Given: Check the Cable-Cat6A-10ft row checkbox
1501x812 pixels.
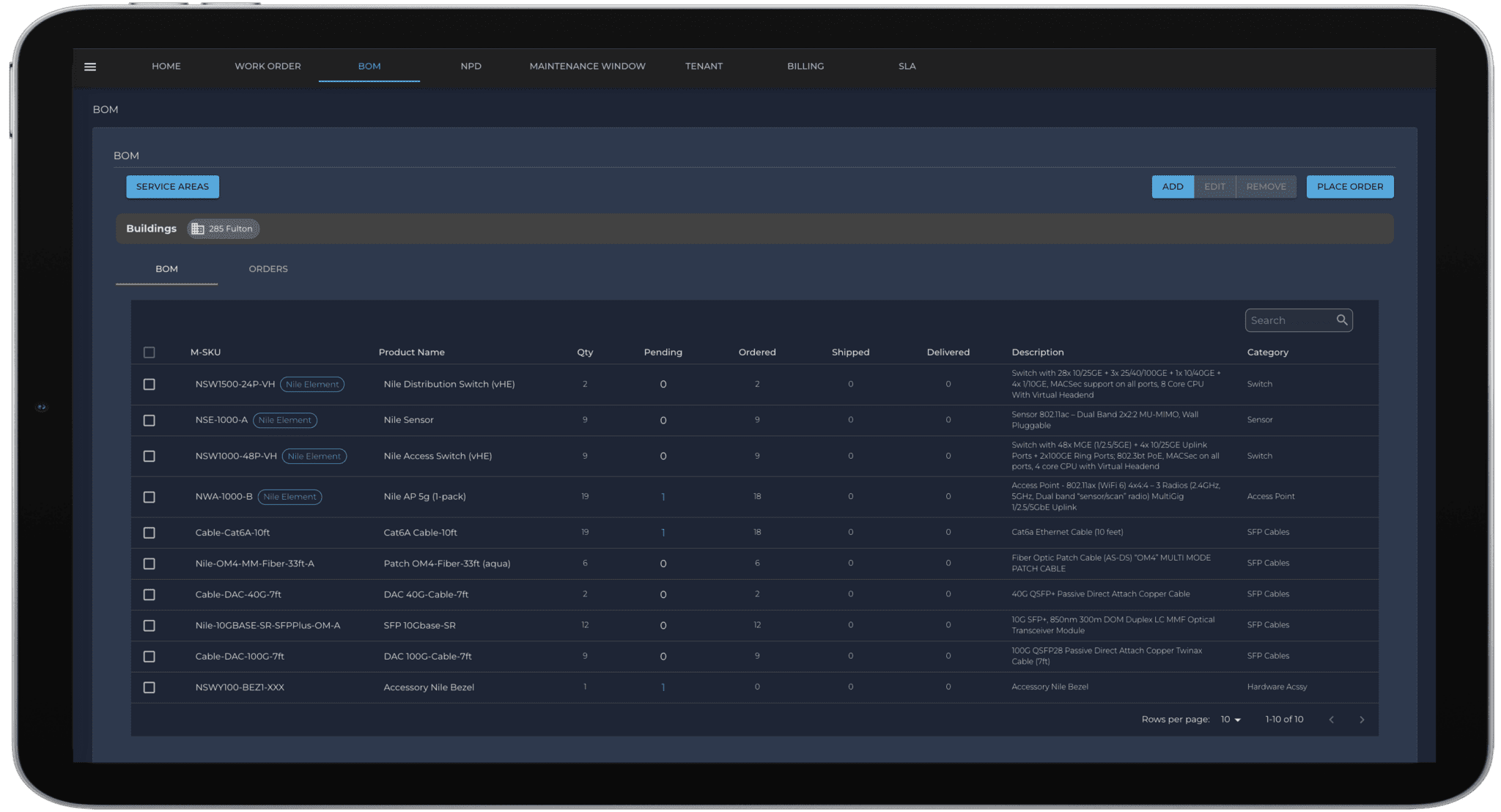Looking at the screenshot, I should point(150,533).
